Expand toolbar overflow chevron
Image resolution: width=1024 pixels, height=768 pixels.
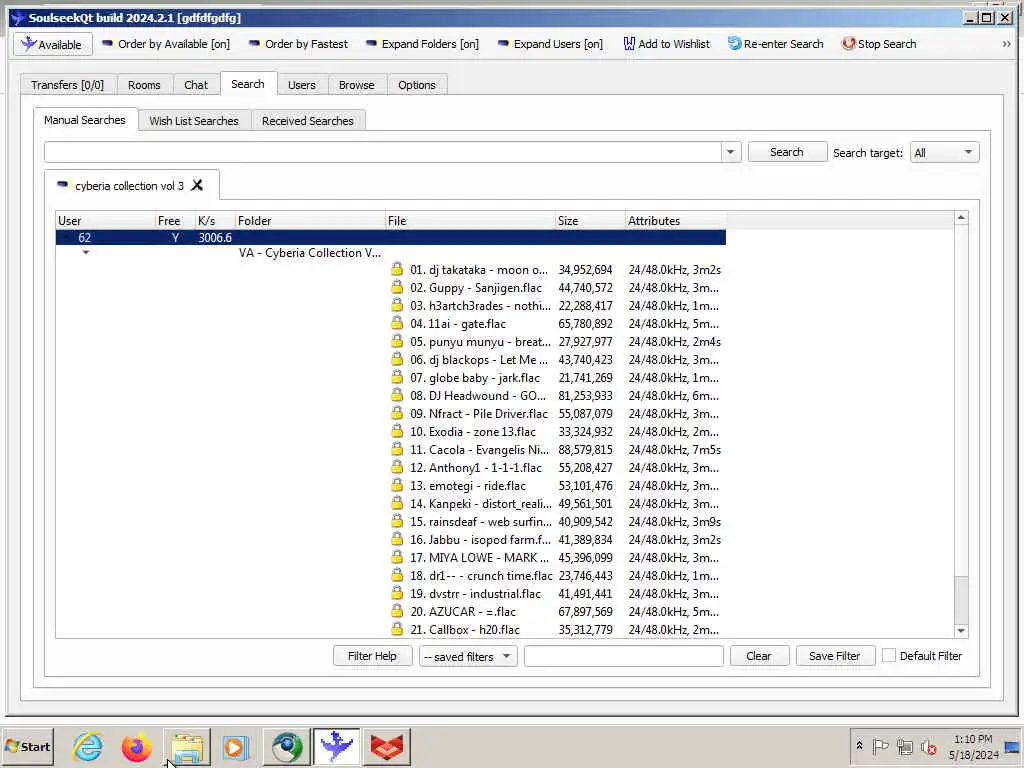click(x=1006, y=44)
